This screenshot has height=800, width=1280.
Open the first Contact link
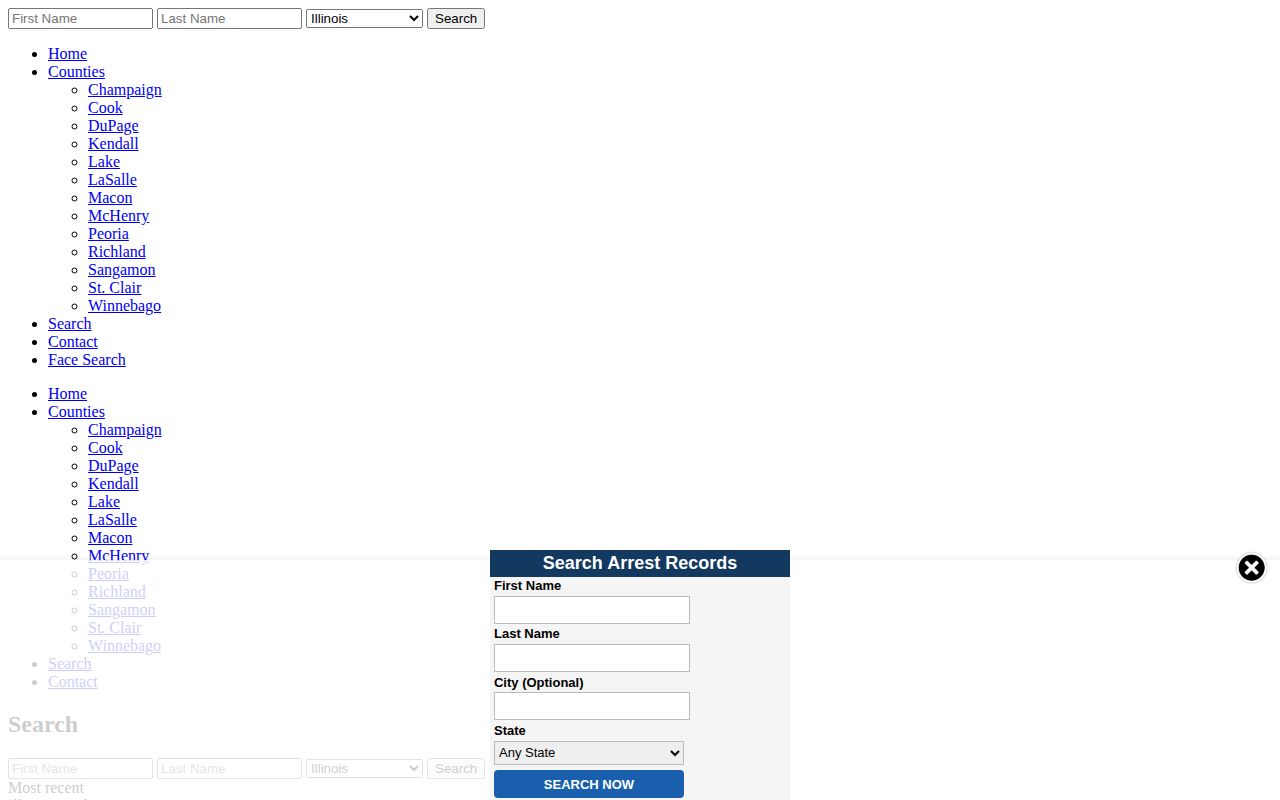[73, 342]
